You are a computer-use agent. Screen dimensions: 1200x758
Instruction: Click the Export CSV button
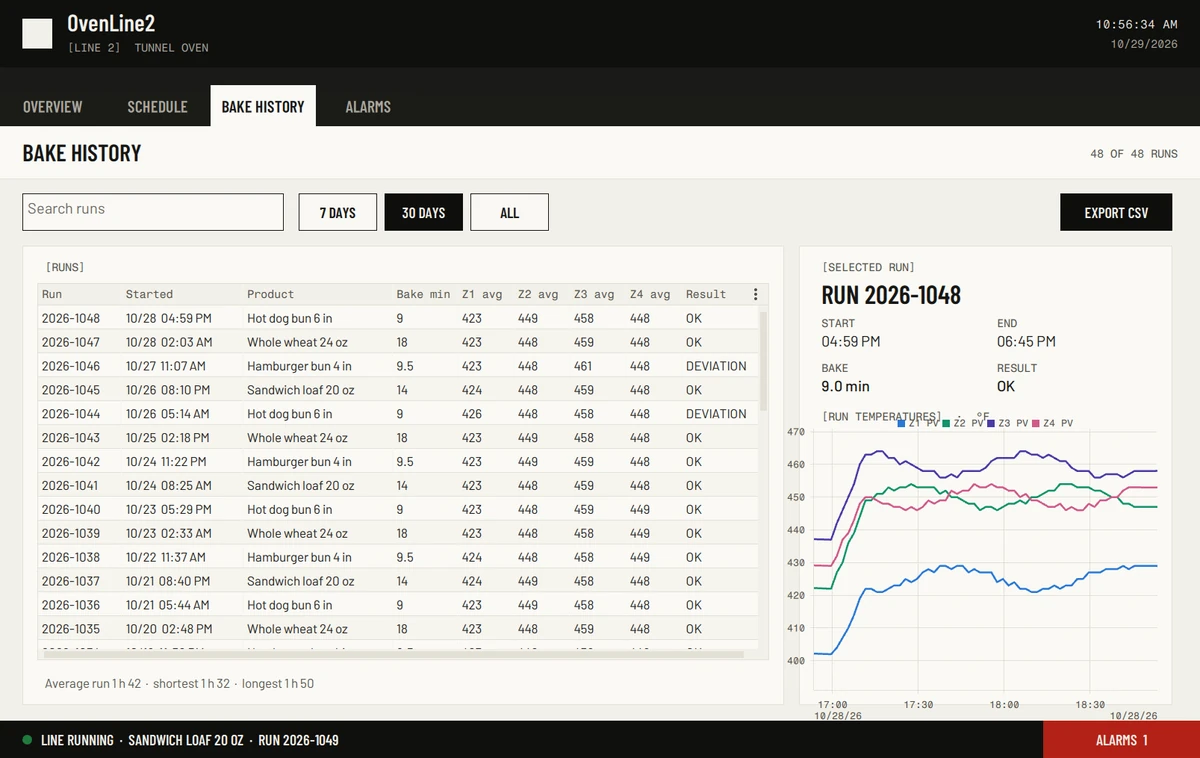pos(1116,212)
